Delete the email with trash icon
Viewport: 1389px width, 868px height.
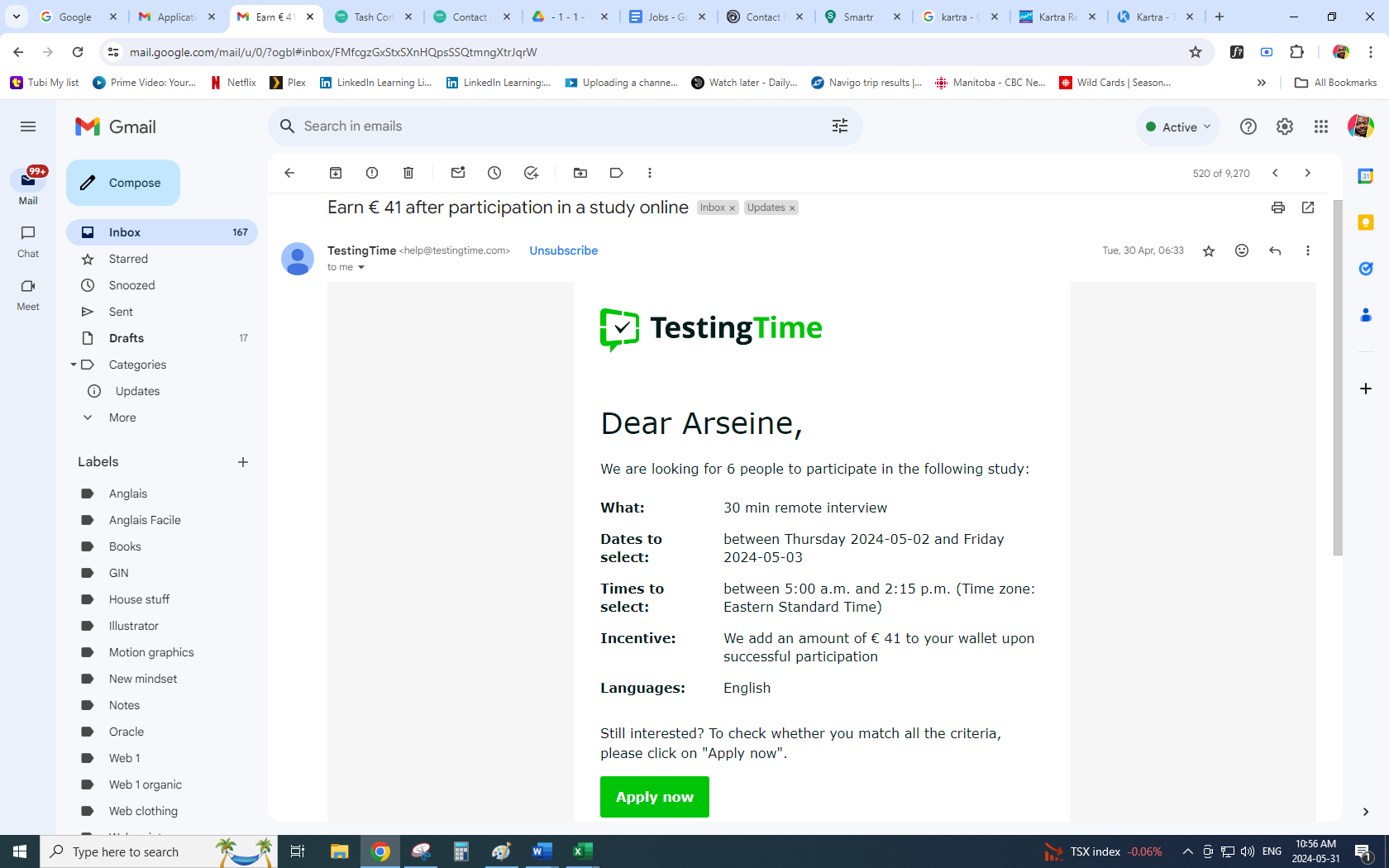pos(408,173)
